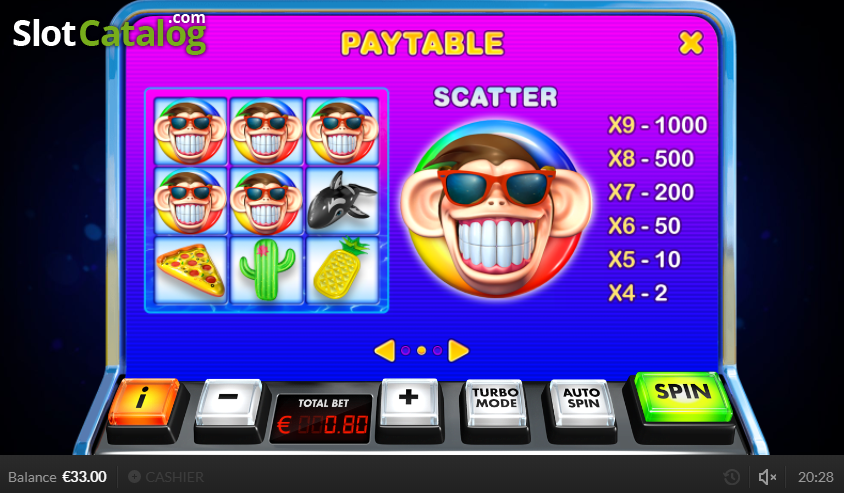Enable Auto Spin
Image resolution: width=844 pixels, height=493 pixels.
pos(582,402)
